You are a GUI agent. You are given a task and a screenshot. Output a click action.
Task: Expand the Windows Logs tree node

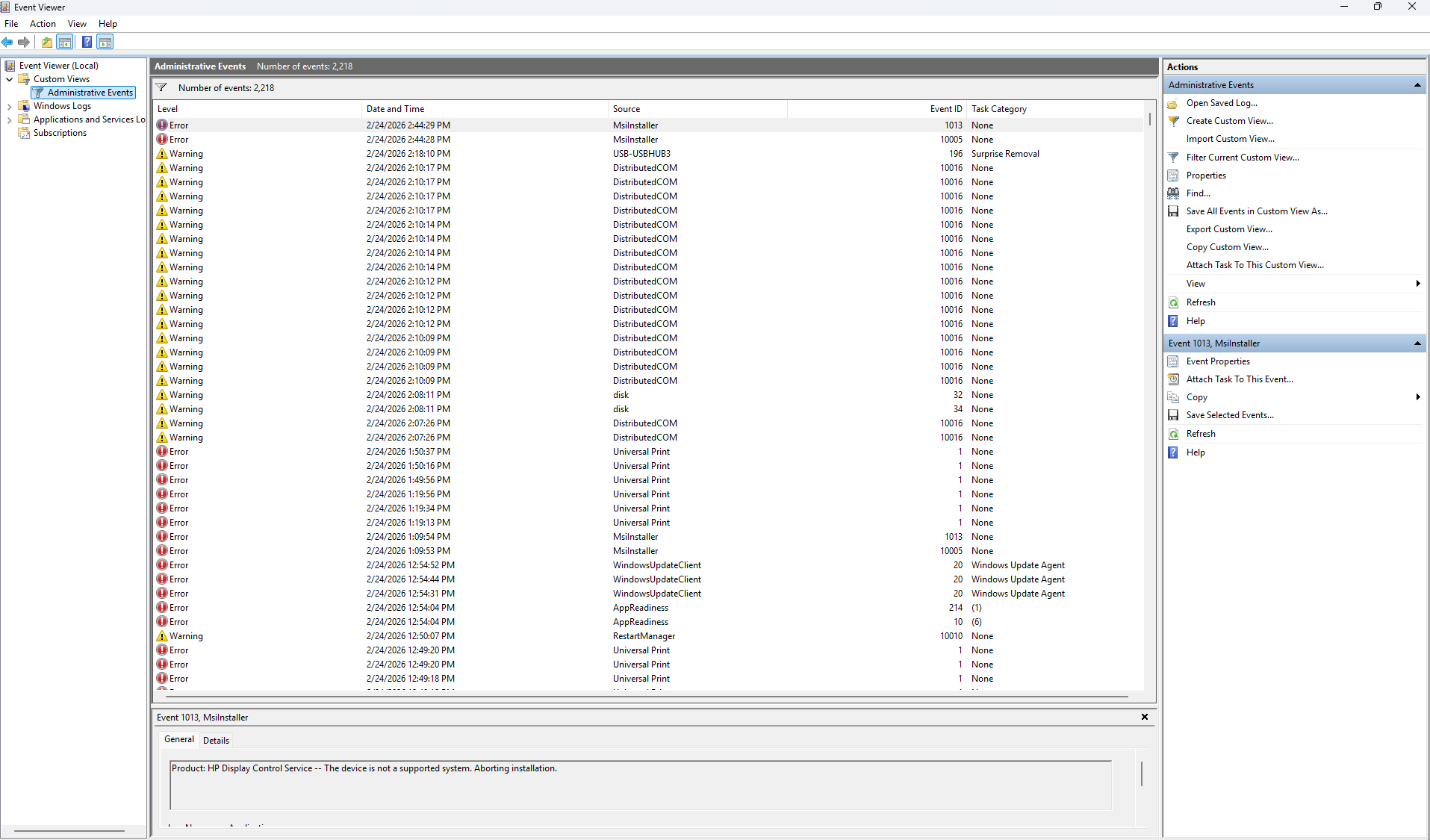(x=9, y=106)
